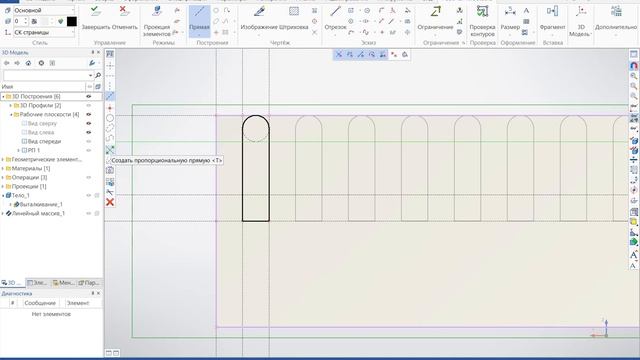Click the search magnifier in model tree panel
Viewport: 640px width, 360px height.
tap(98, 75)
